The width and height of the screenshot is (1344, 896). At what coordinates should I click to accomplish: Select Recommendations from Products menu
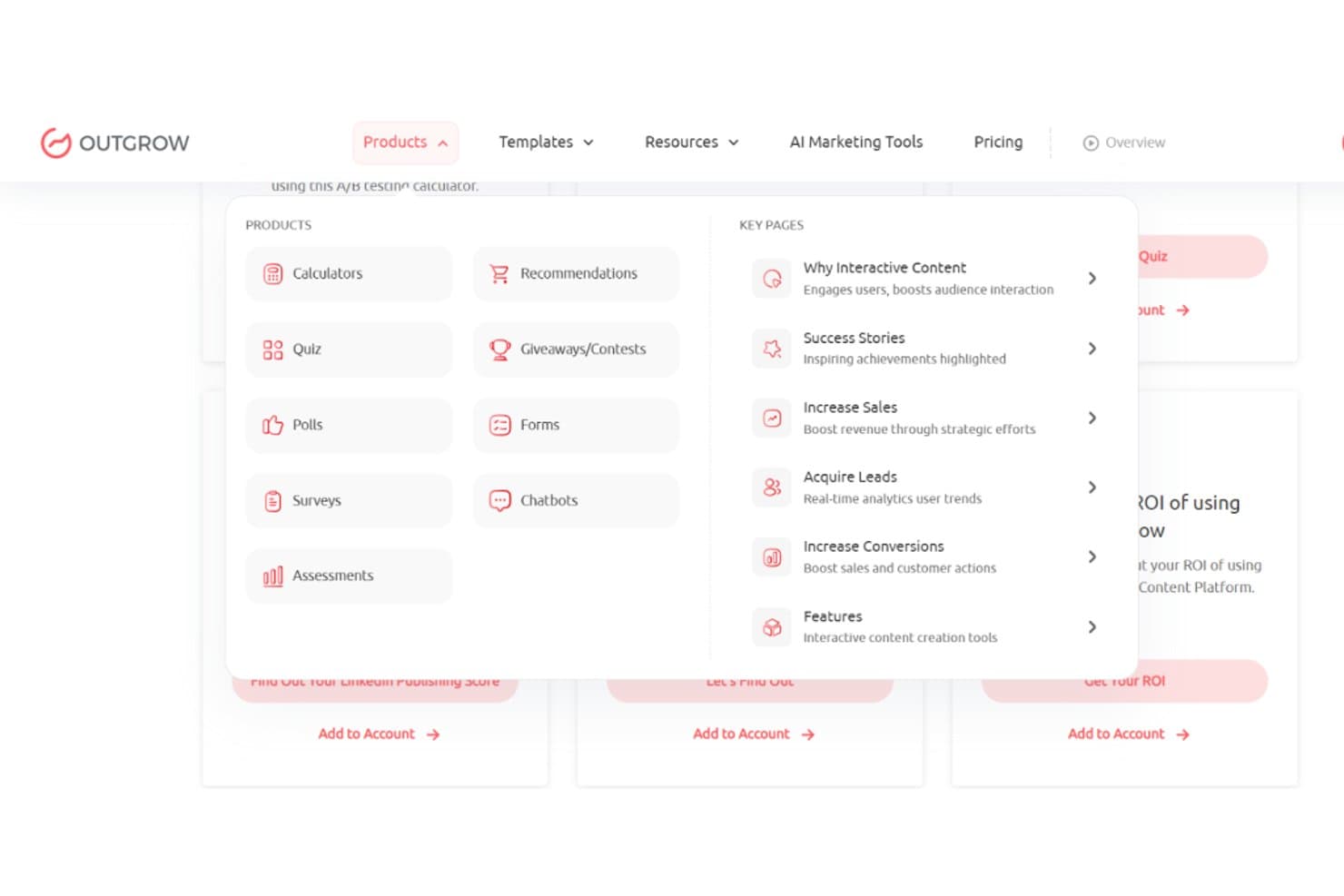[576, 273]
